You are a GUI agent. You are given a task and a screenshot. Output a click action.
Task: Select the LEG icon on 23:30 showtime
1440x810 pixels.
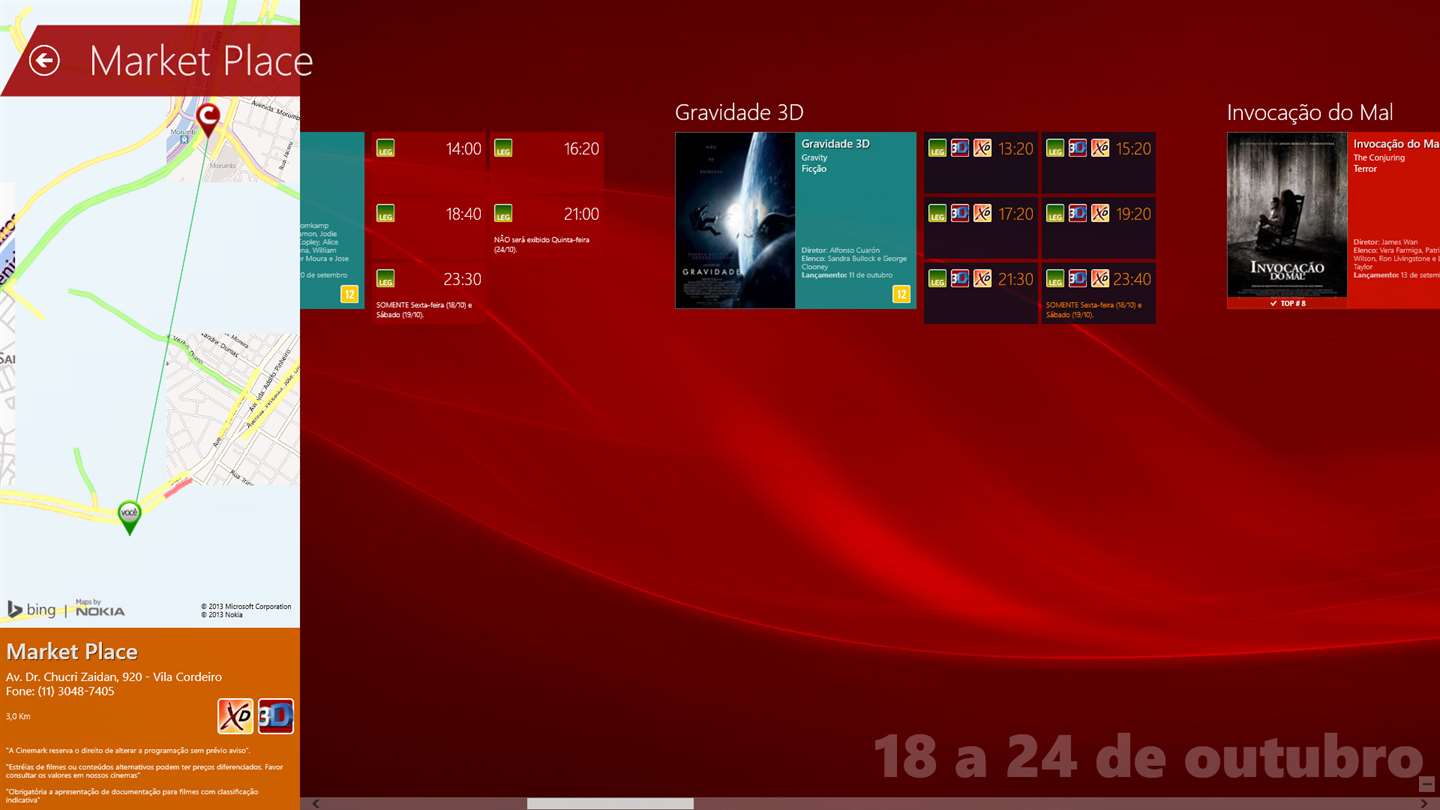(x=385, y=278)
